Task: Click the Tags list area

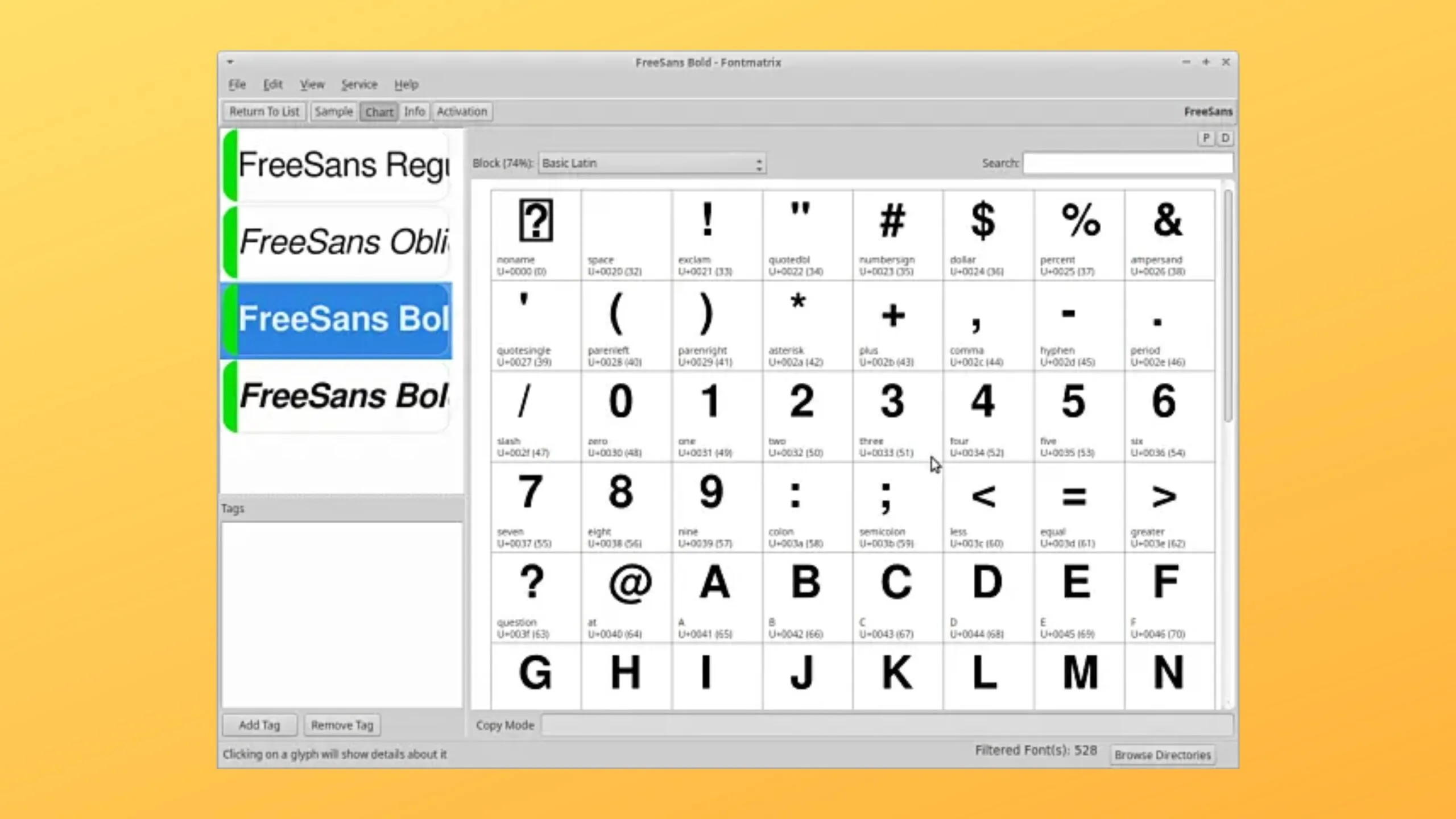Action: coord(342,615)
